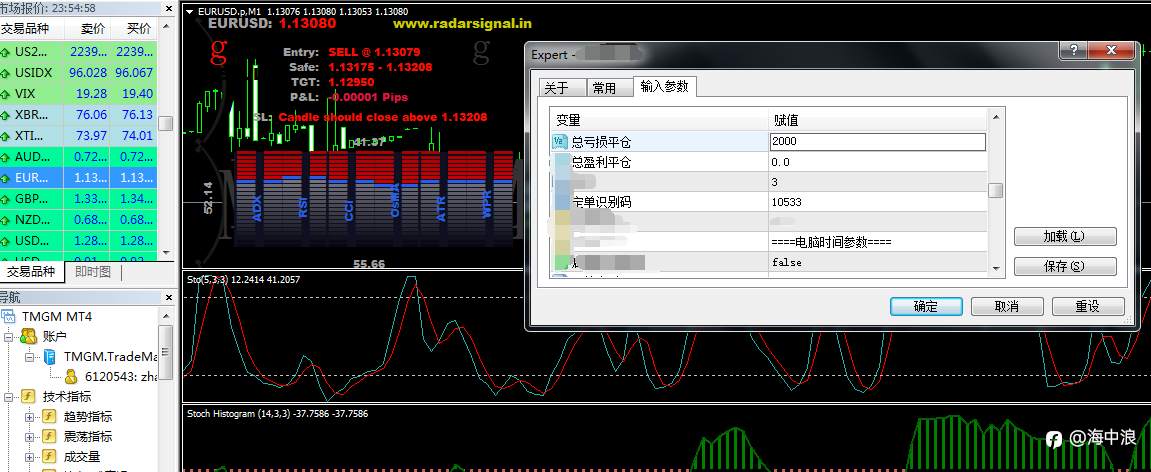
Task: Select the NZD symbol arrow icon
Action: click(4, 220)
